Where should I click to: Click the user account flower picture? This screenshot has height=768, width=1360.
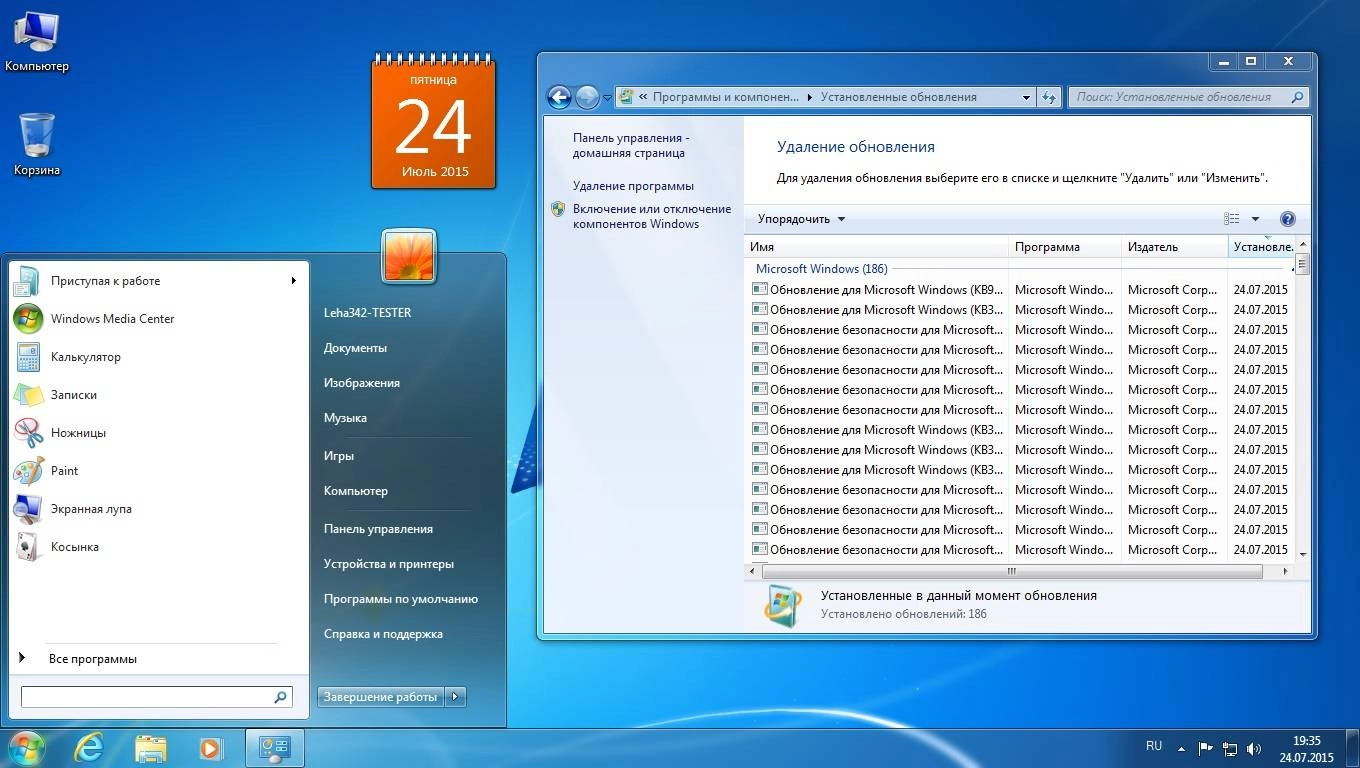[408, 256]
